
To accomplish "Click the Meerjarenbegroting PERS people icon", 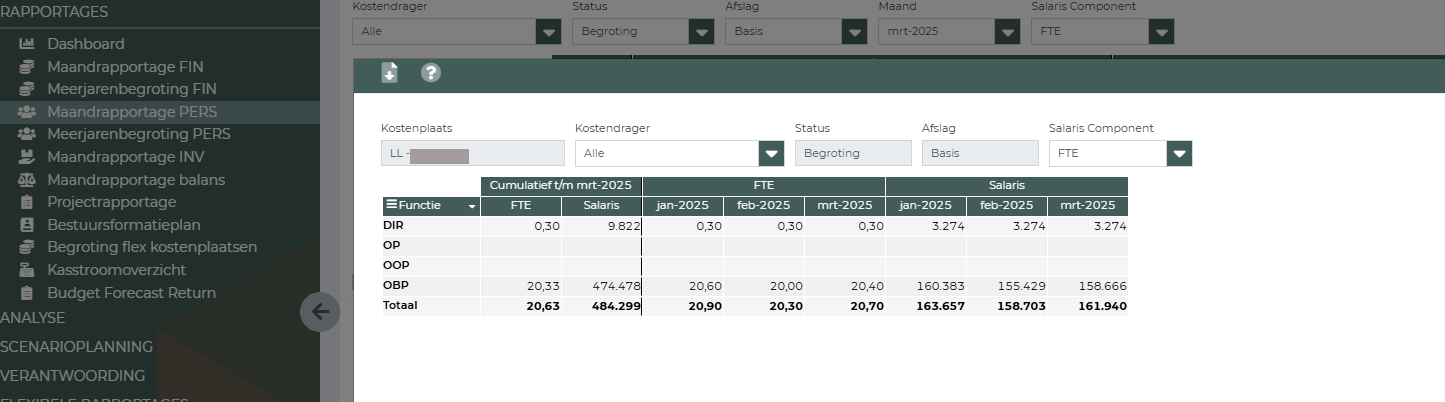I will 27,134.
